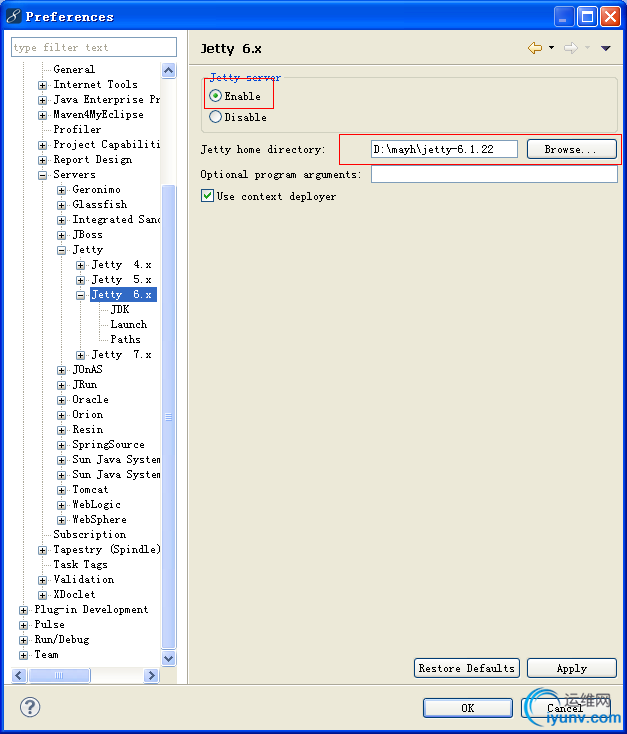Select Report Design tree item
627x734 pixels.
click(x=93, y=160)
